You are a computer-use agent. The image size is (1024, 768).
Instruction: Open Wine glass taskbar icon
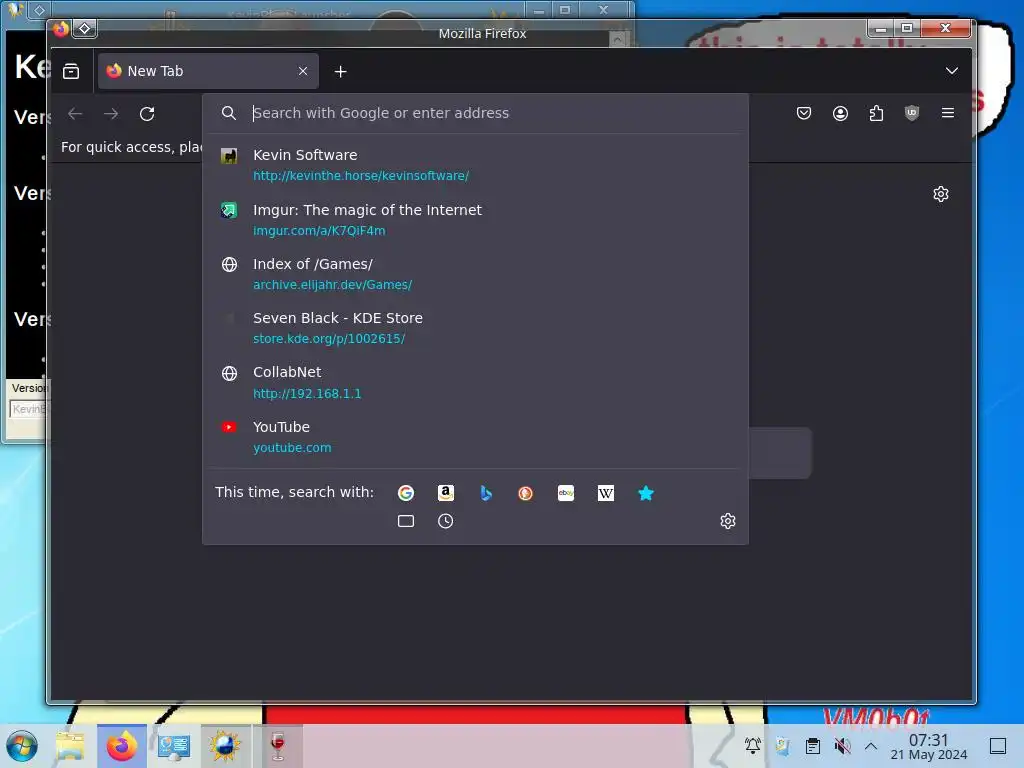[278, 746]
